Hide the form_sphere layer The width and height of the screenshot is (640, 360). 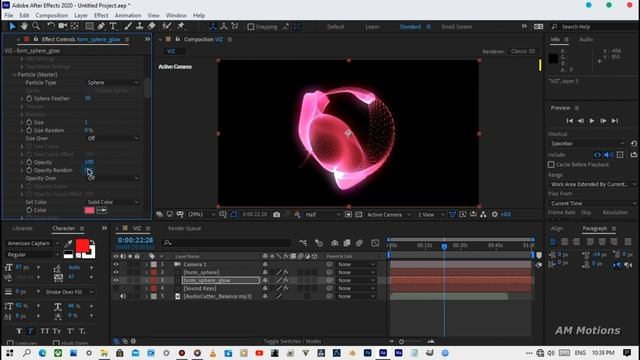tap(116, 272)
